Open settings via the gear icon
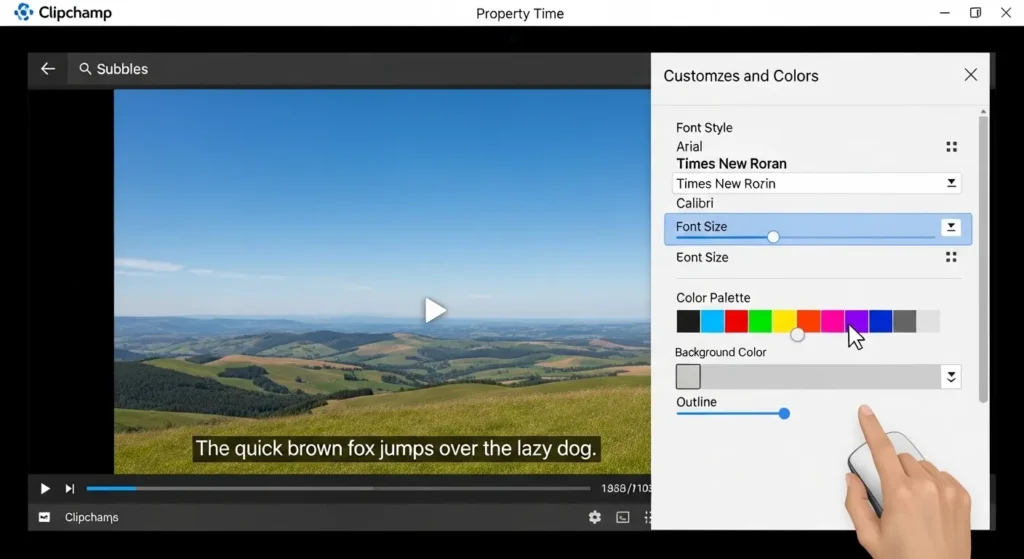Image resolution: width=1024 pixels, height=559 pixels. tap(595, 517)
